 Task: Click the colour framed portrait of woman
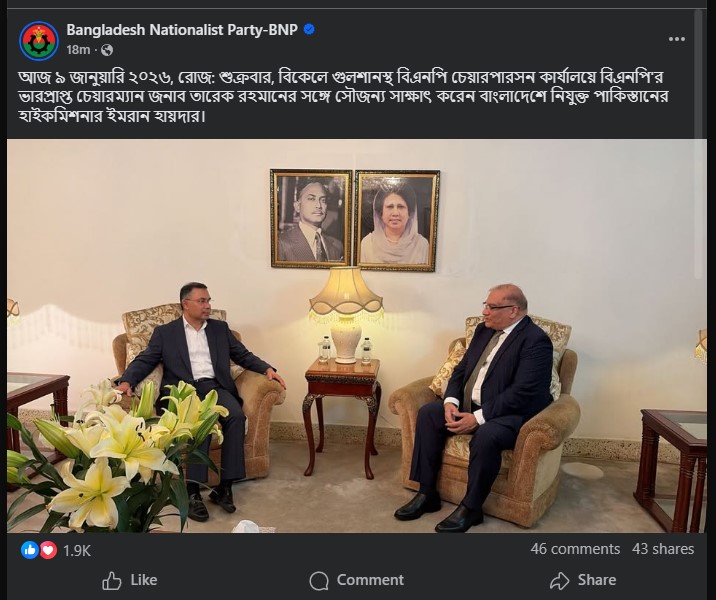[x=397, y=220]
